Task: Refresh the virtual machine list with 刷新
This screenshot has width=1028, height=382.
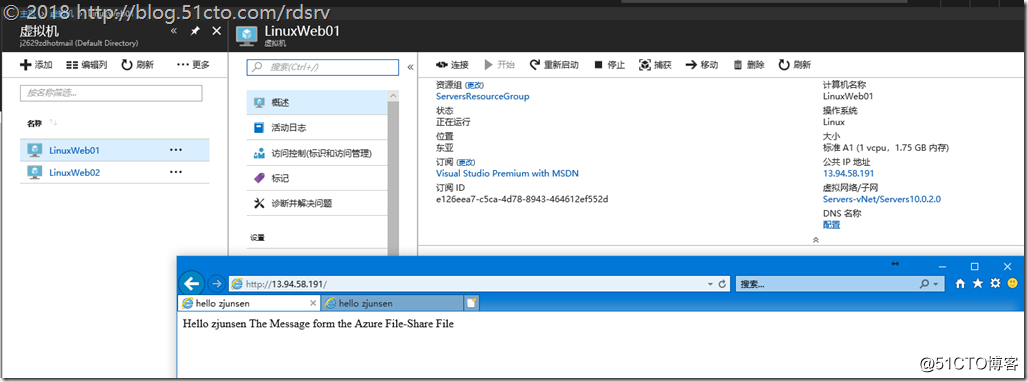Action: (x=138, y=64)
